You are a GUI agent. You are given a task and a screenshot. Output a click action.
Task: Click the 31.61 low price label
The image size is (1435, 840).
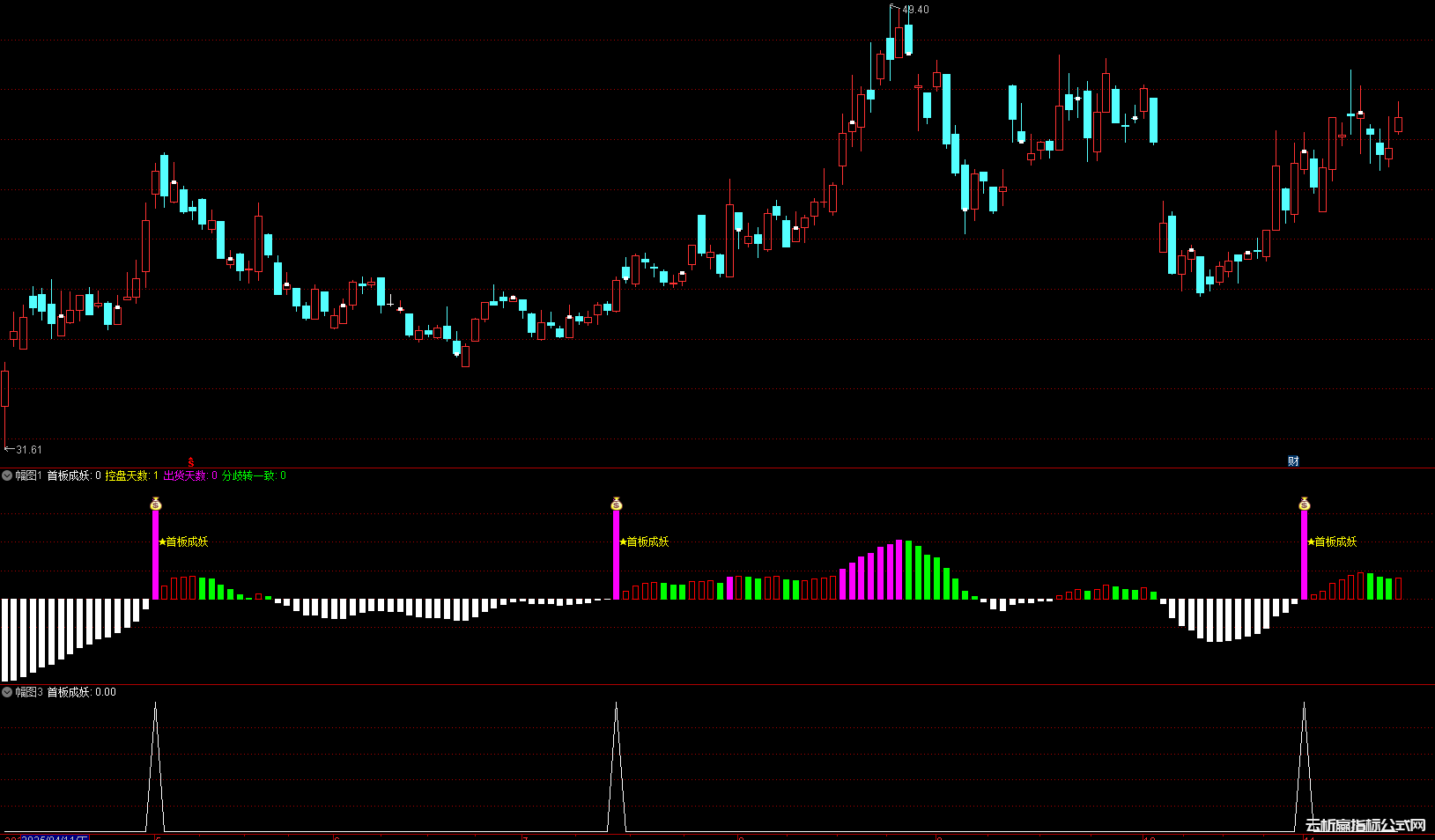pos(28,450)
